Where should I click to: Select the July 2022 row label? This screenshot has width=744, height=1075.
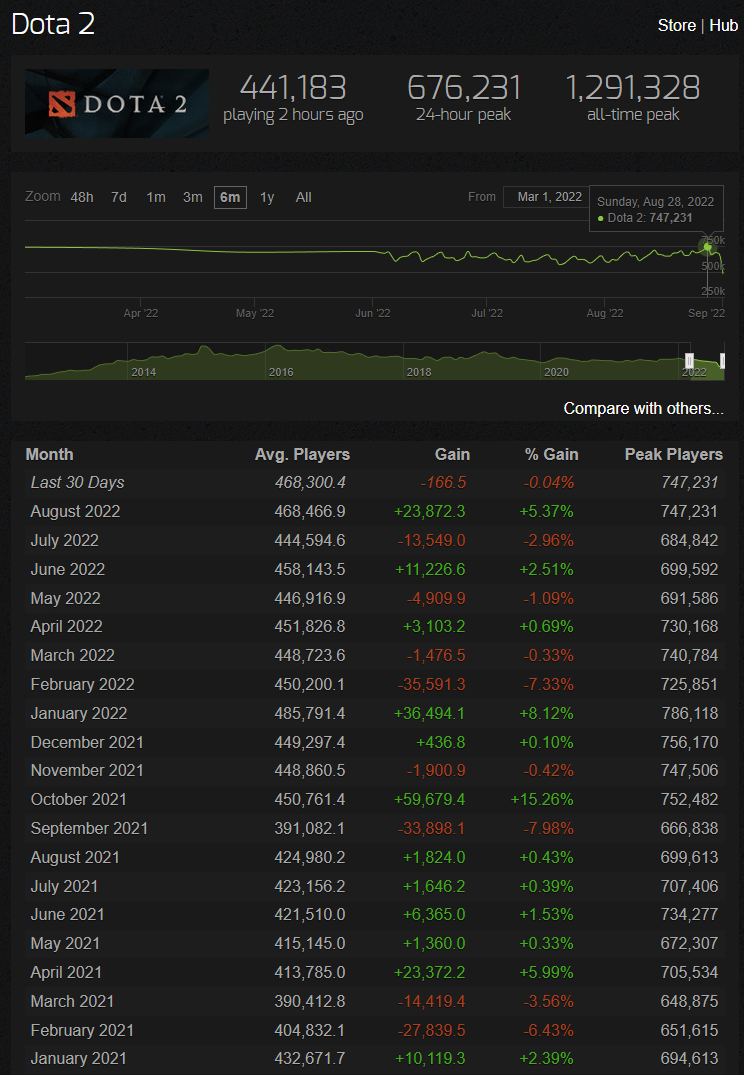pos(64,540)
